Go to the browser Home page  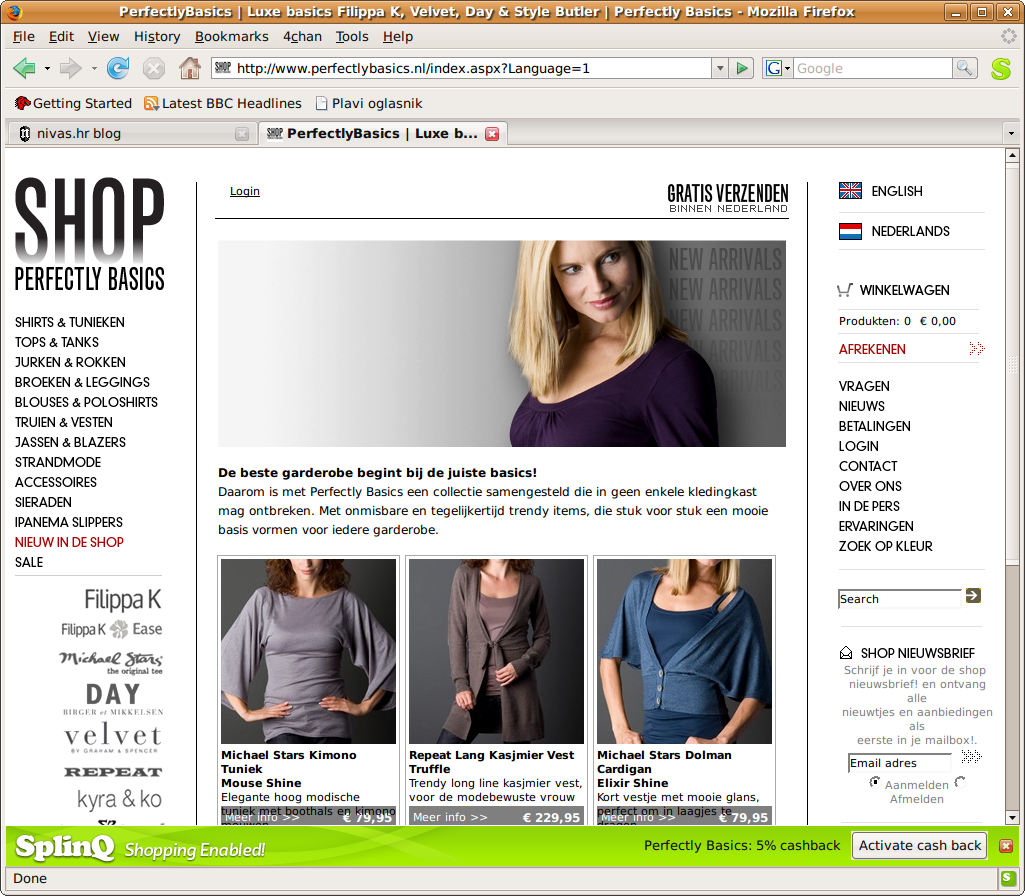189,68
